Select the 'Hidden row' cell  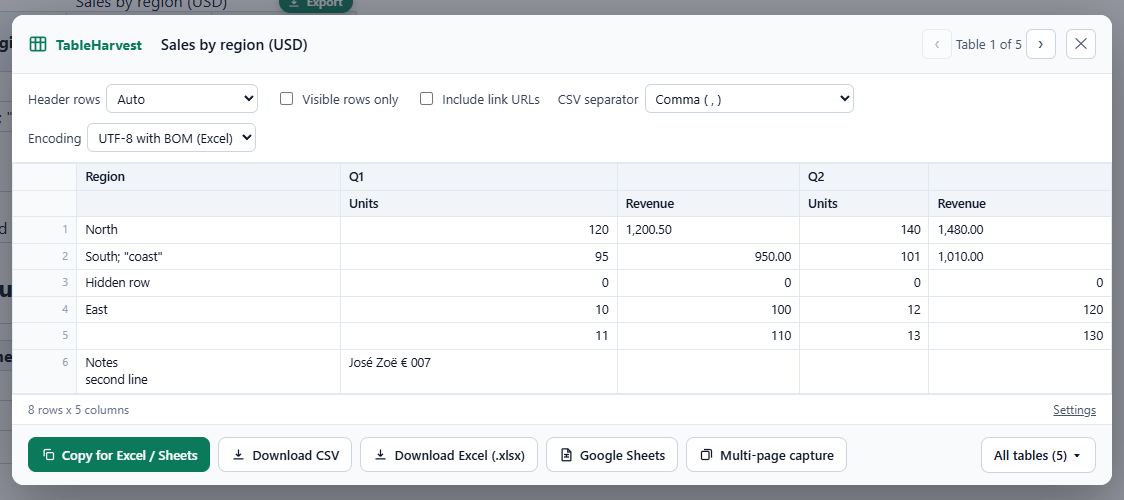(208, 283)
